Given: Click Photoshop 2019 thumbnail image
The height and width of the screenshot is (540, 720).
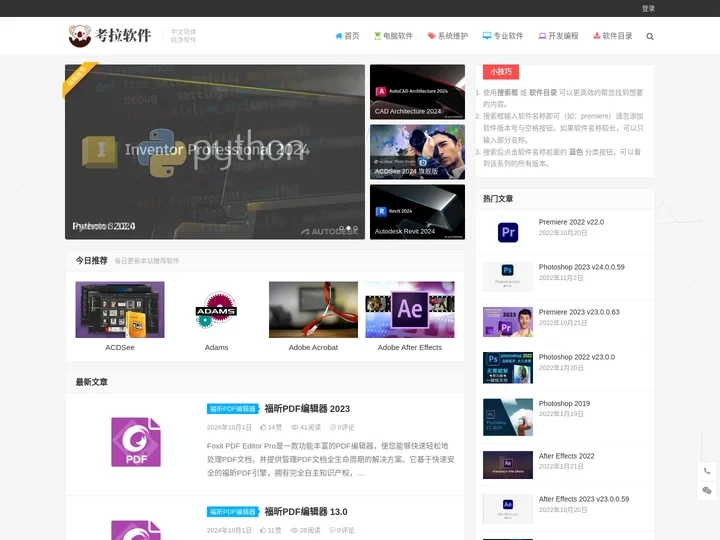Looking at the screenshot, I should click(x=508, y=417).
